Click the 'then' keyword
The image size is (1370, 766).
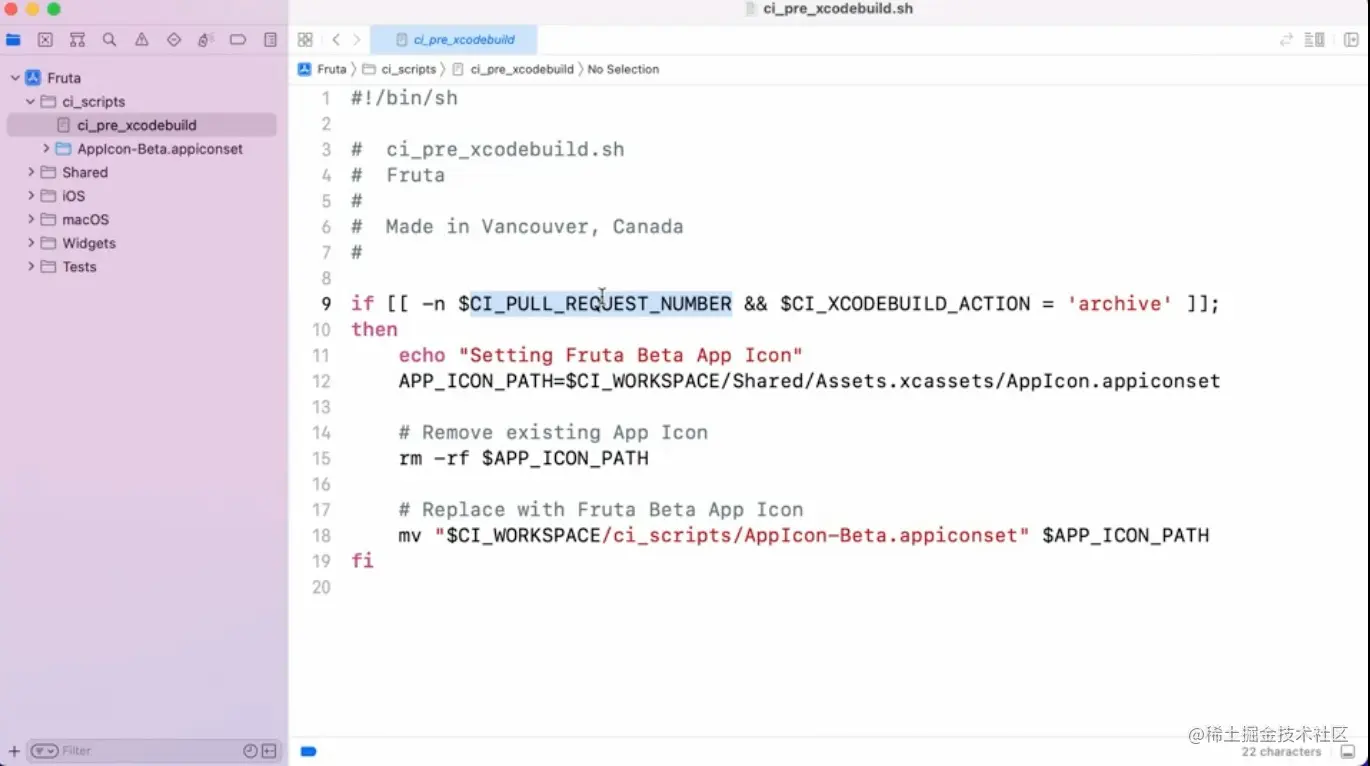[374, 329]
